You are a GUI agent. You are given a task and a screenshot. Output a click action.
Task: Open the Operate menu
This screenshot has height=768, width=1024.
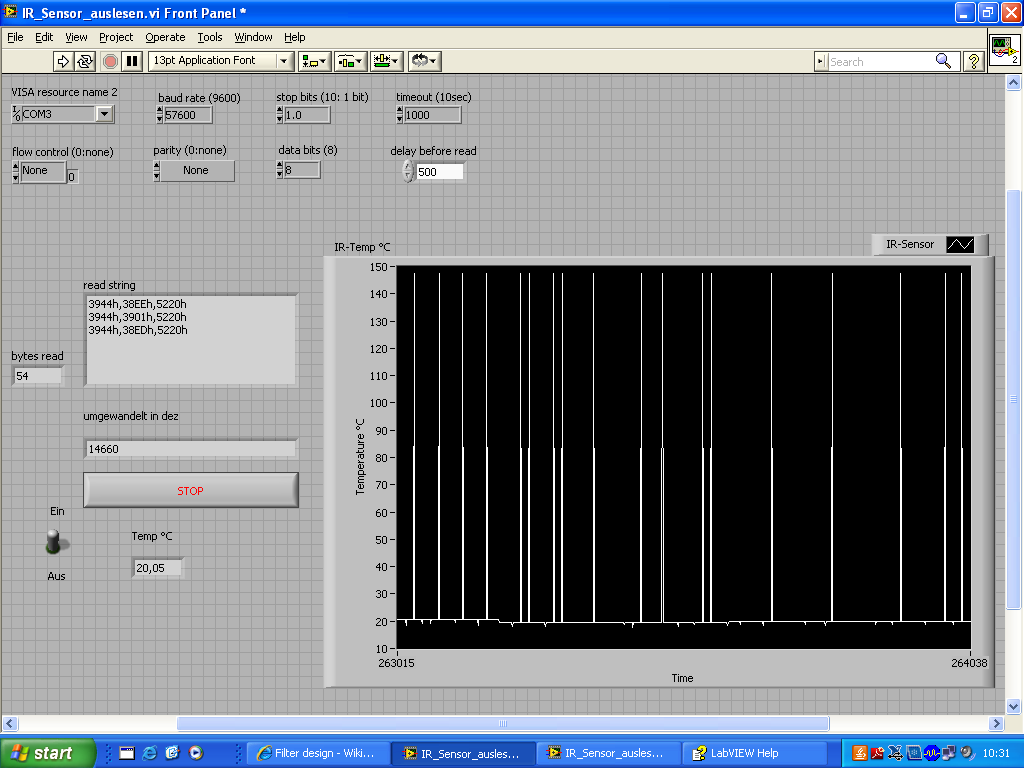click(165, 37)
